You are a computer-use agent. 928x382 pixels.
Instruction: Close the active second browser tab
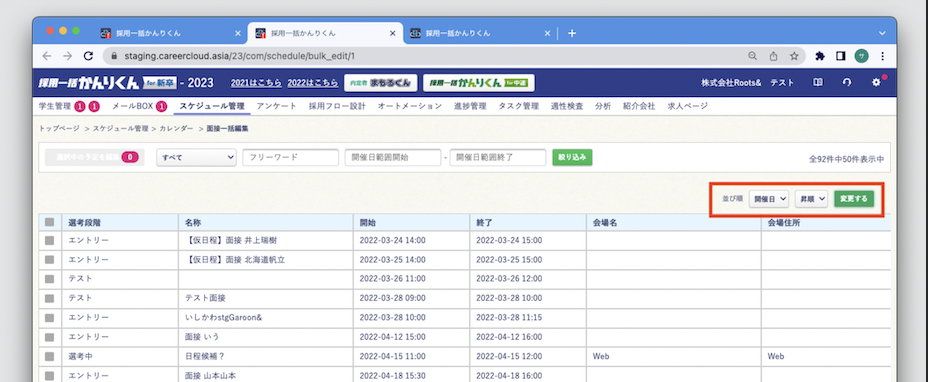coord(392,33)
